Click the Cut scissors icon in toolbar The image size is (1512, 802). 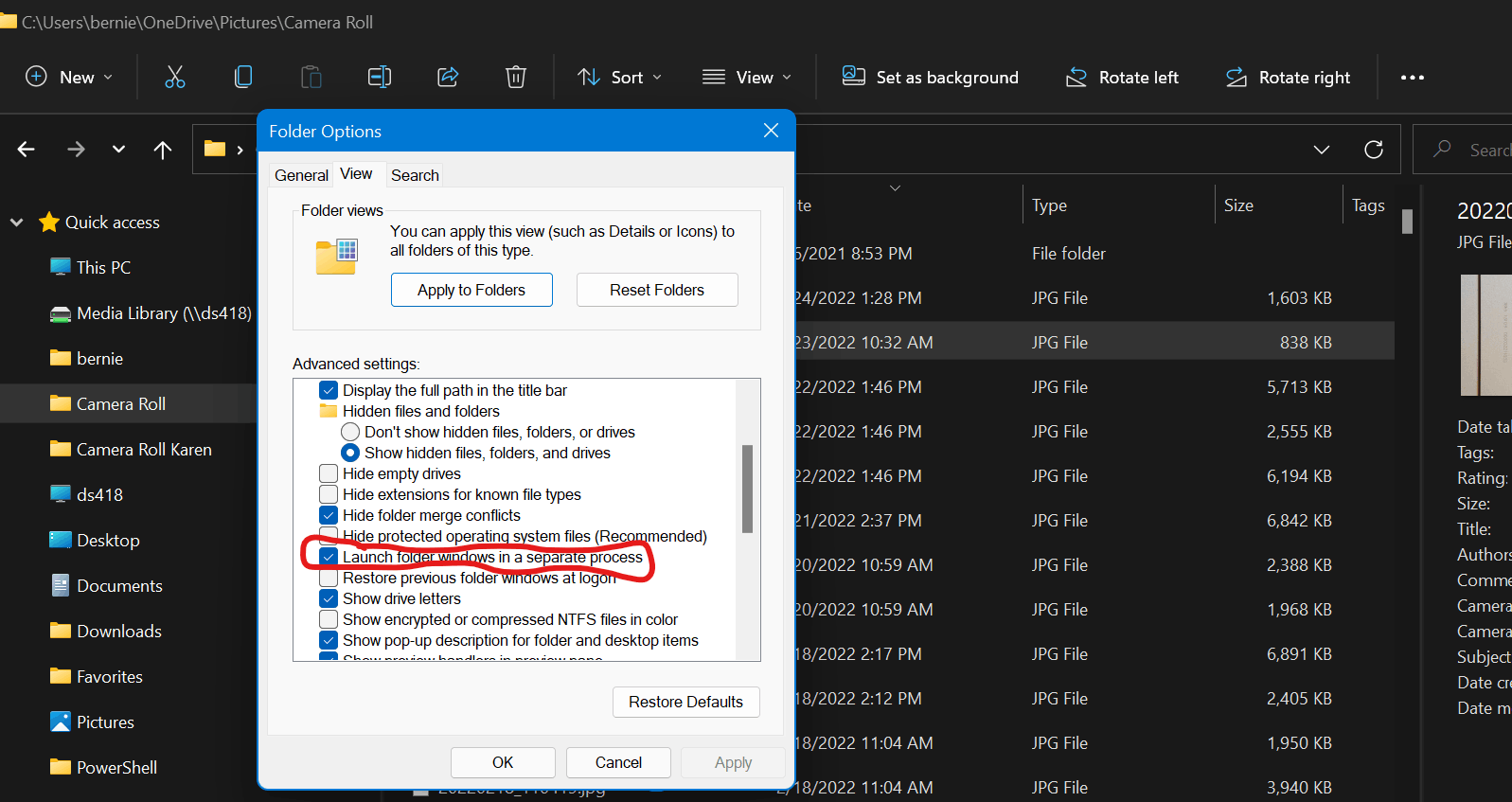coord(175,77)
